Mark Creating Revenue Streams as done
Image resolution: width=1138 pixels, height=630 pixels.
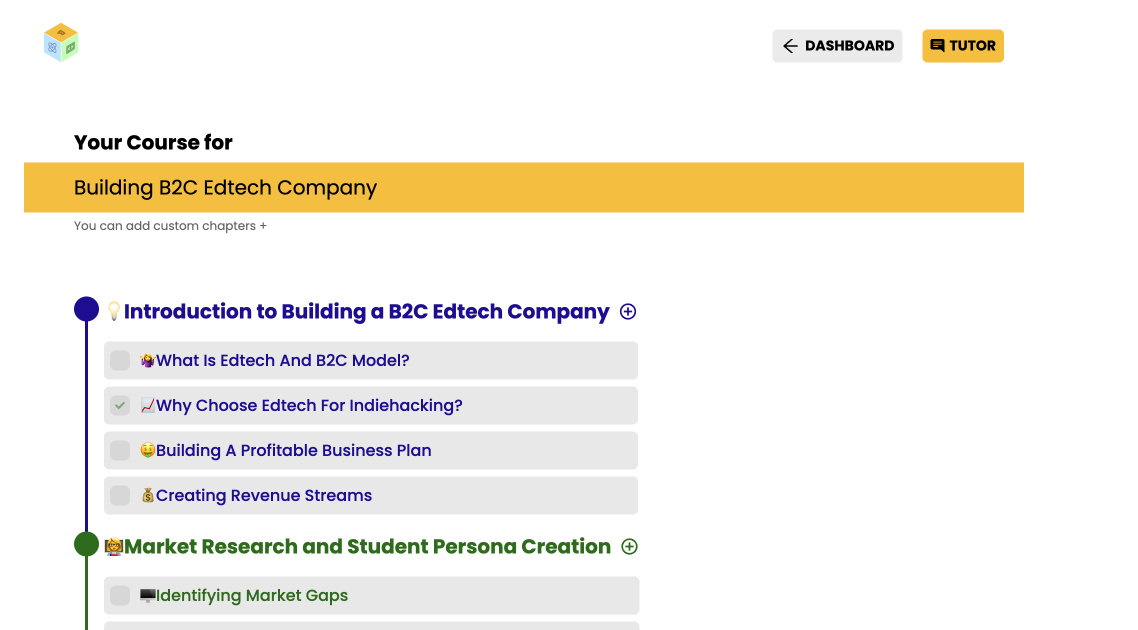click(120, 496)
